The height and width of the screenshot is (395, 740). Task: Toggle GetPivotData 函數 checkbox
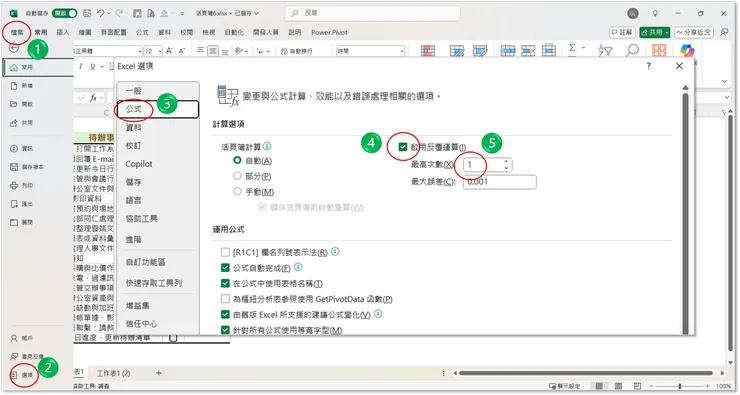tap(226, 299)
